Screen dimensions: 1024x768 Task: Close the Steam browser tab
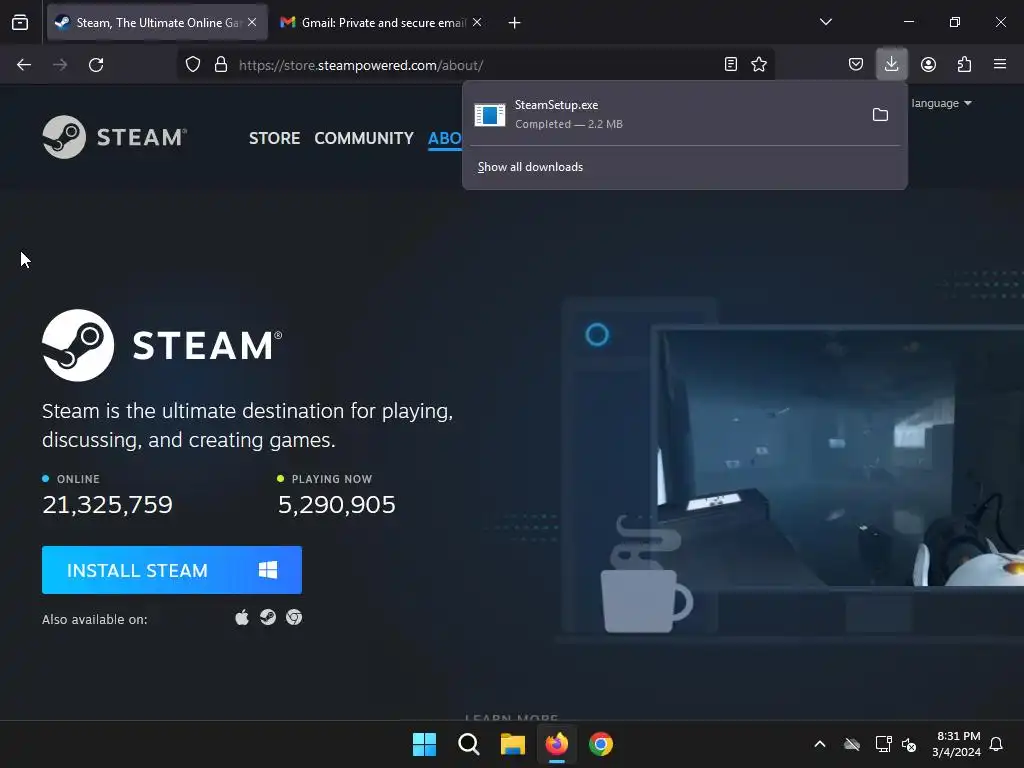pyautogui.click(x=252, y=22)
